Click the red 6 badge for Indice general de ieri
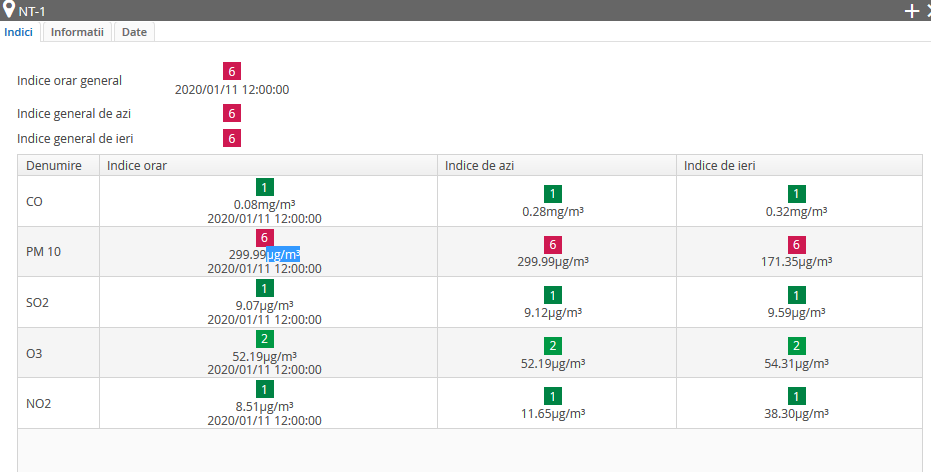The height and width of the screenshot is (472, 931). tap(232, 138)
